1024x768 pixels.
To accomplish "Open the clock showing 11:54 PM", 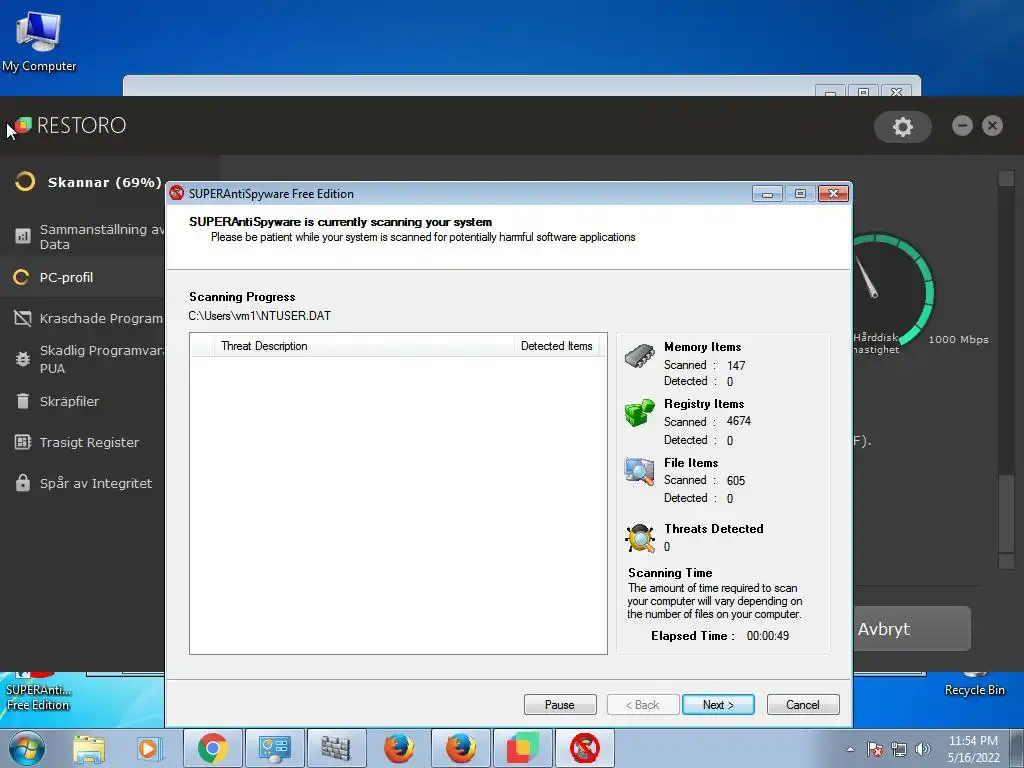I will [x=973, y=749].
